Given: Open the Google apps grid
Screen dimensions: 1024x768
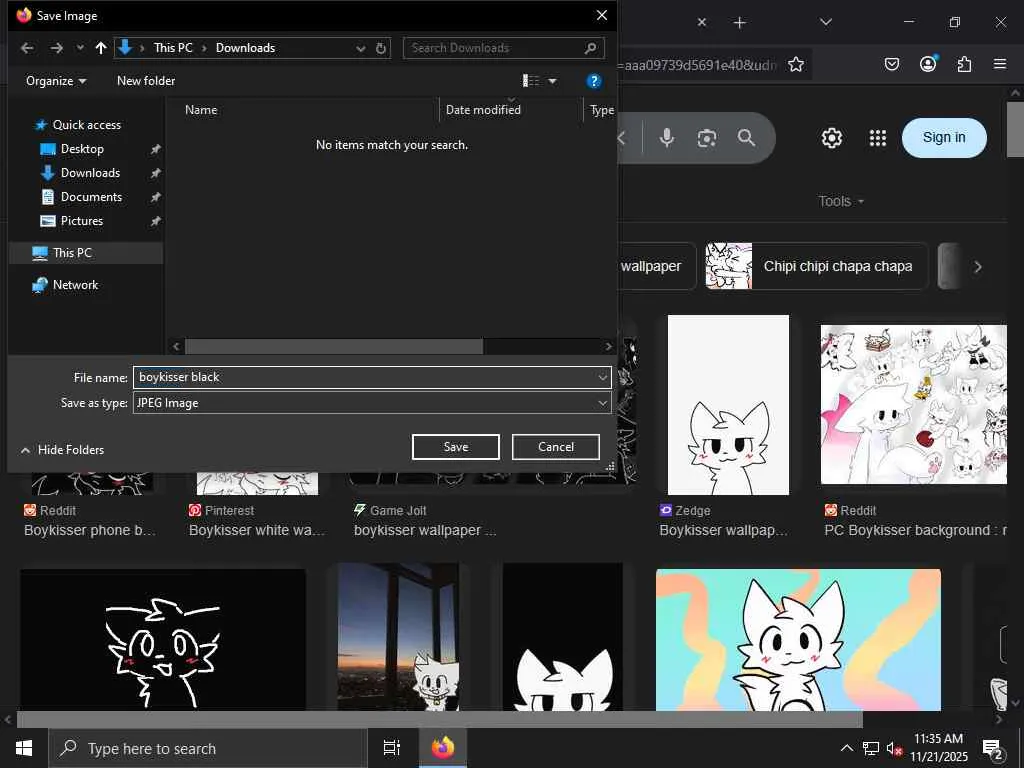Looking at the screenshot, I should coord(878,138).
